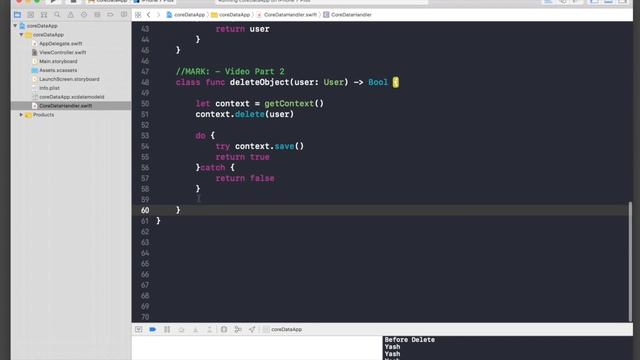This screenshot has width=640, height=360.
Task: Click coreDataApp folder breadcrumb in jump bar
Action: pyautogui.click(x=231, y=15)
